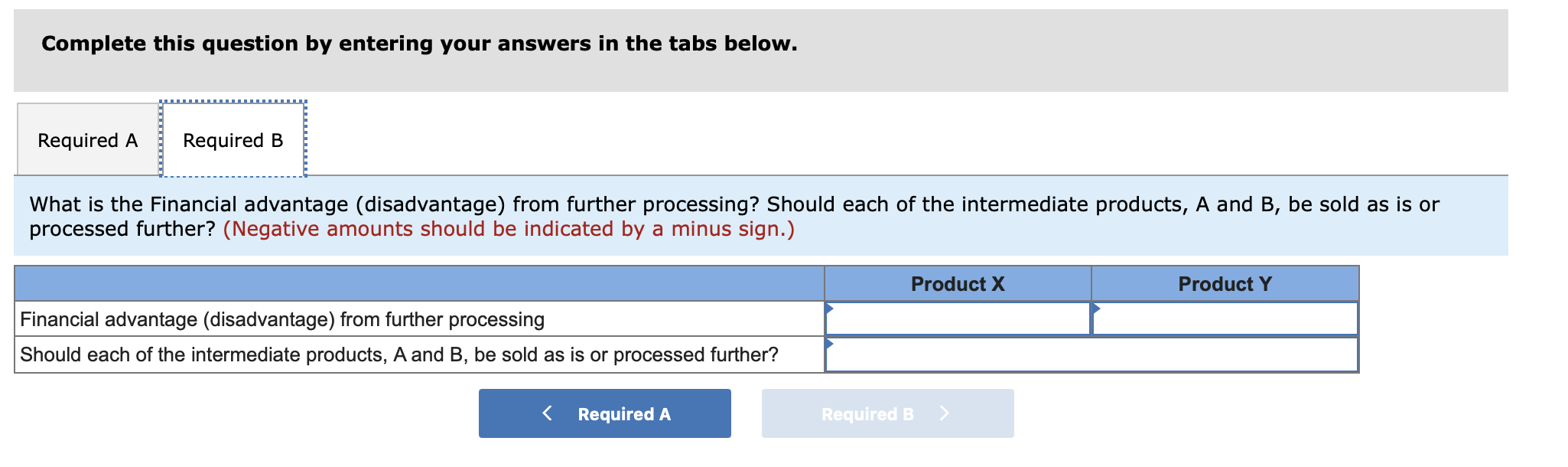
Task: Click the right chevron inside the Required B button
Action: click(x=945, y=414)
